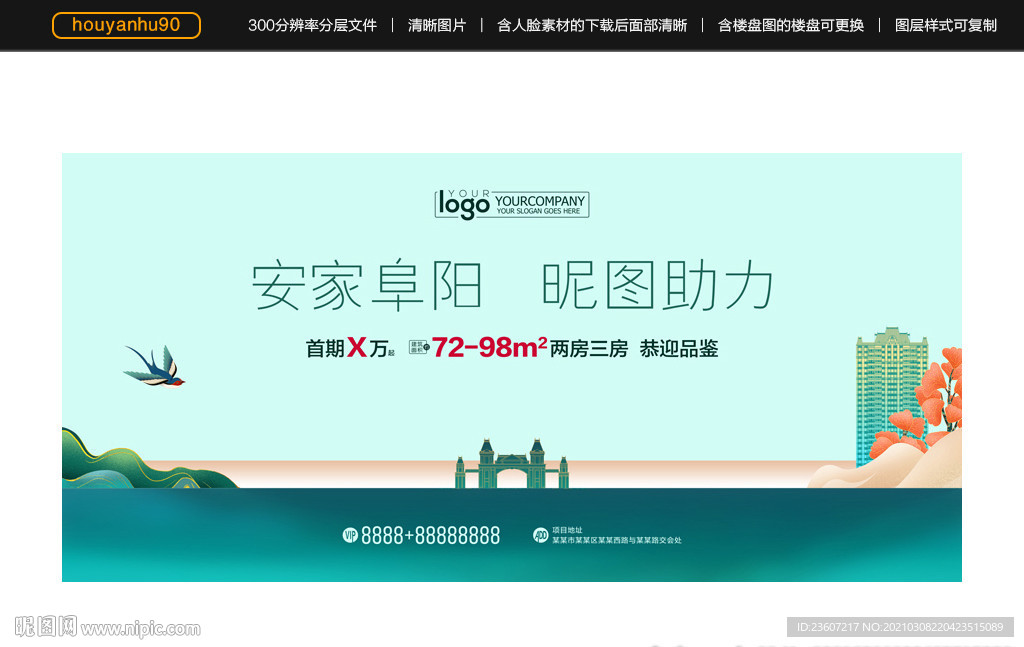Click the 安家阜阳 headline text
The width and height of the screenshot is (1024, 647).
click(x=371, y=283)
